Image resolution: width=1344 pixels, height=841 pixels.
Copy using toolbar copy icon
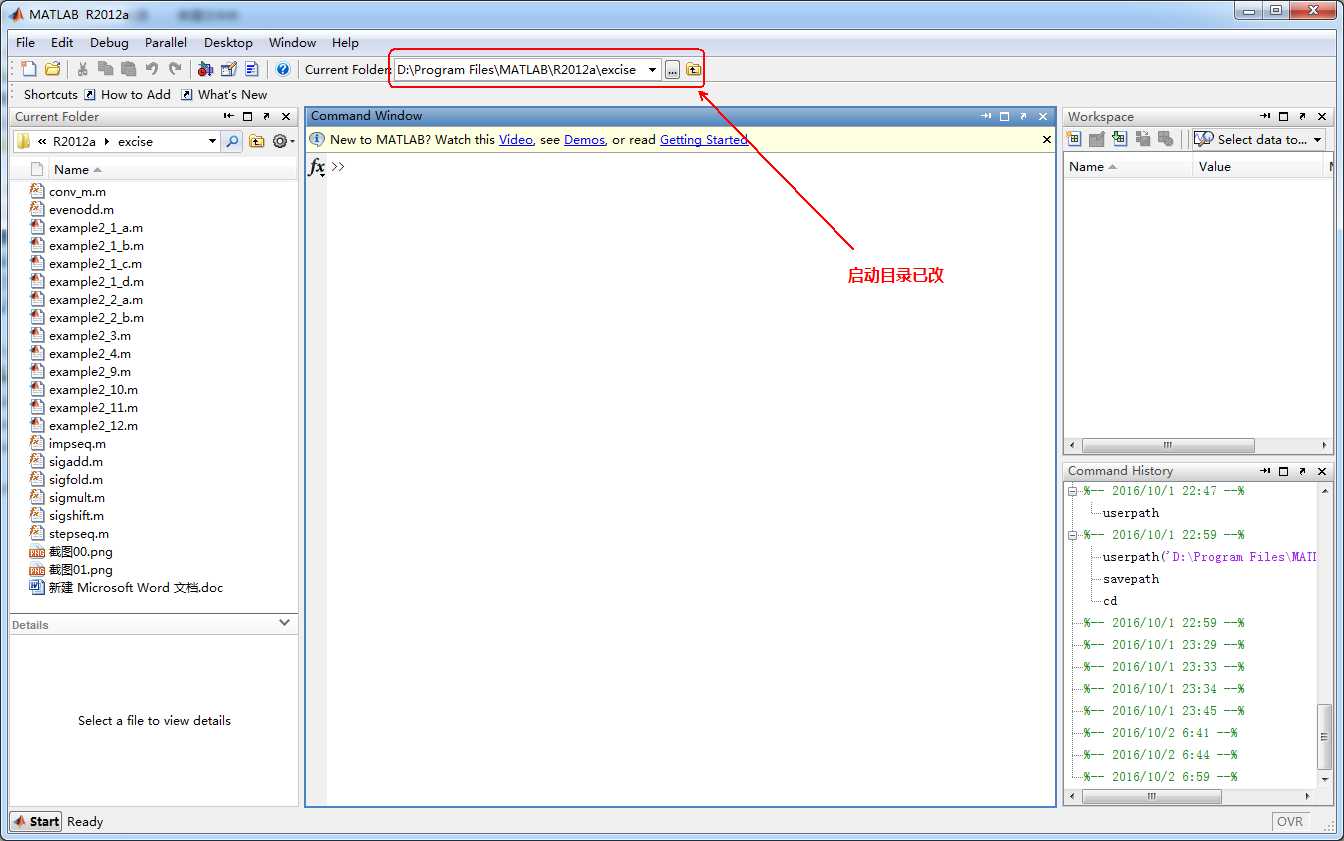(x=105, y=69)
